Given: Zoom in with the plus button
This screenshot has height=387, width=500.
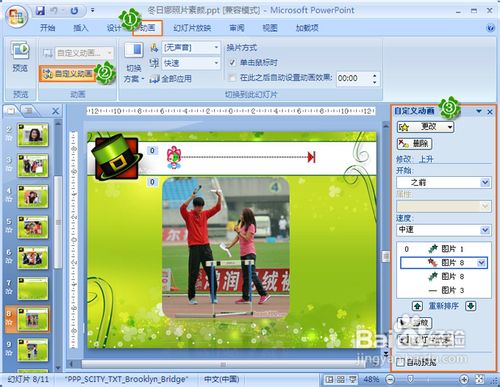Looking at the screenshot, I should tap(464, 379).
